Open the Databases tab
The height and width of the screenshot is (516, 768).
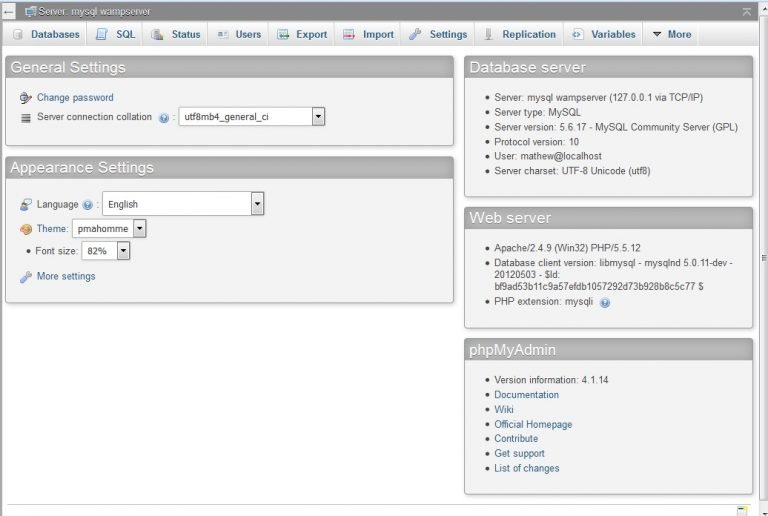tap(47, 34)
